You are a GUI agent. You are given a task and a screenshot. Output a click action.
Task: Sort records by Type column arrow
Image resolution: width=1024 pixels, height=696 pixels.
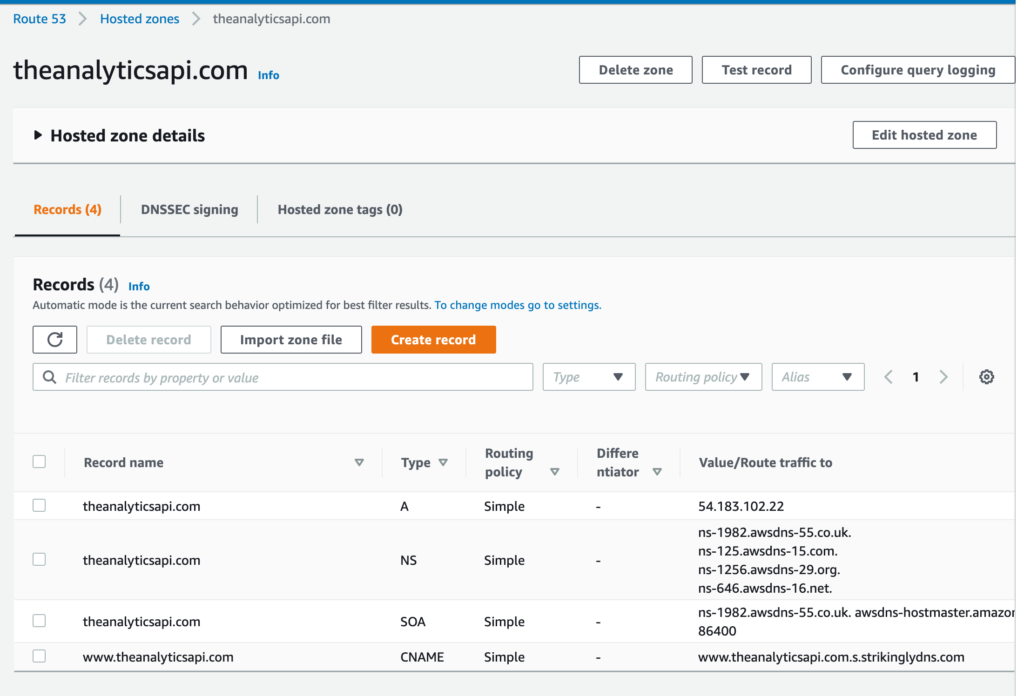click(x=443, y=463)
